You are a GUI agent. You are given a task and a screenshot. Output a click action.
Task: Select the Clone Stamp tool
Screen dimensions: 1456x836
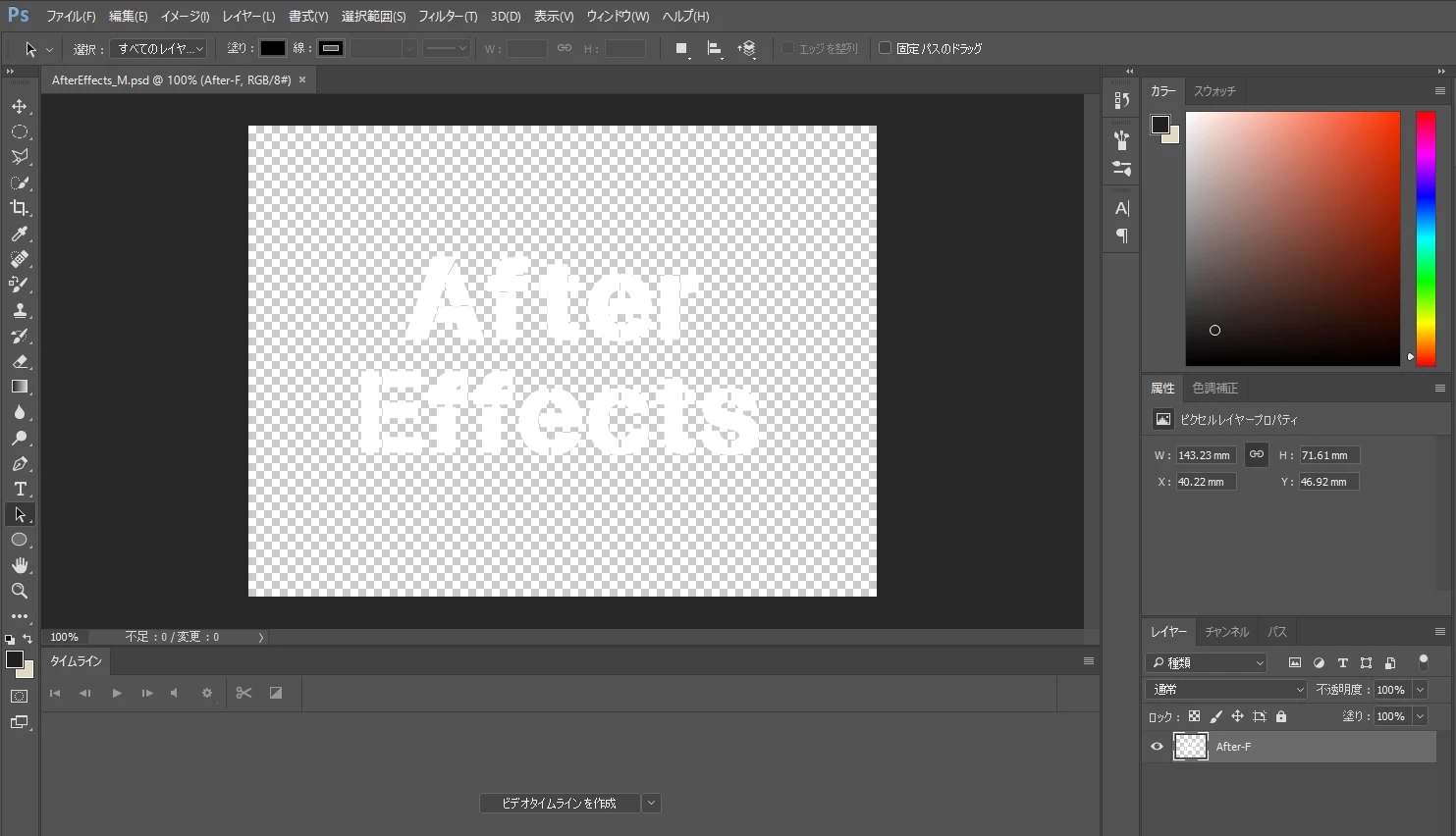pos(20,310)
